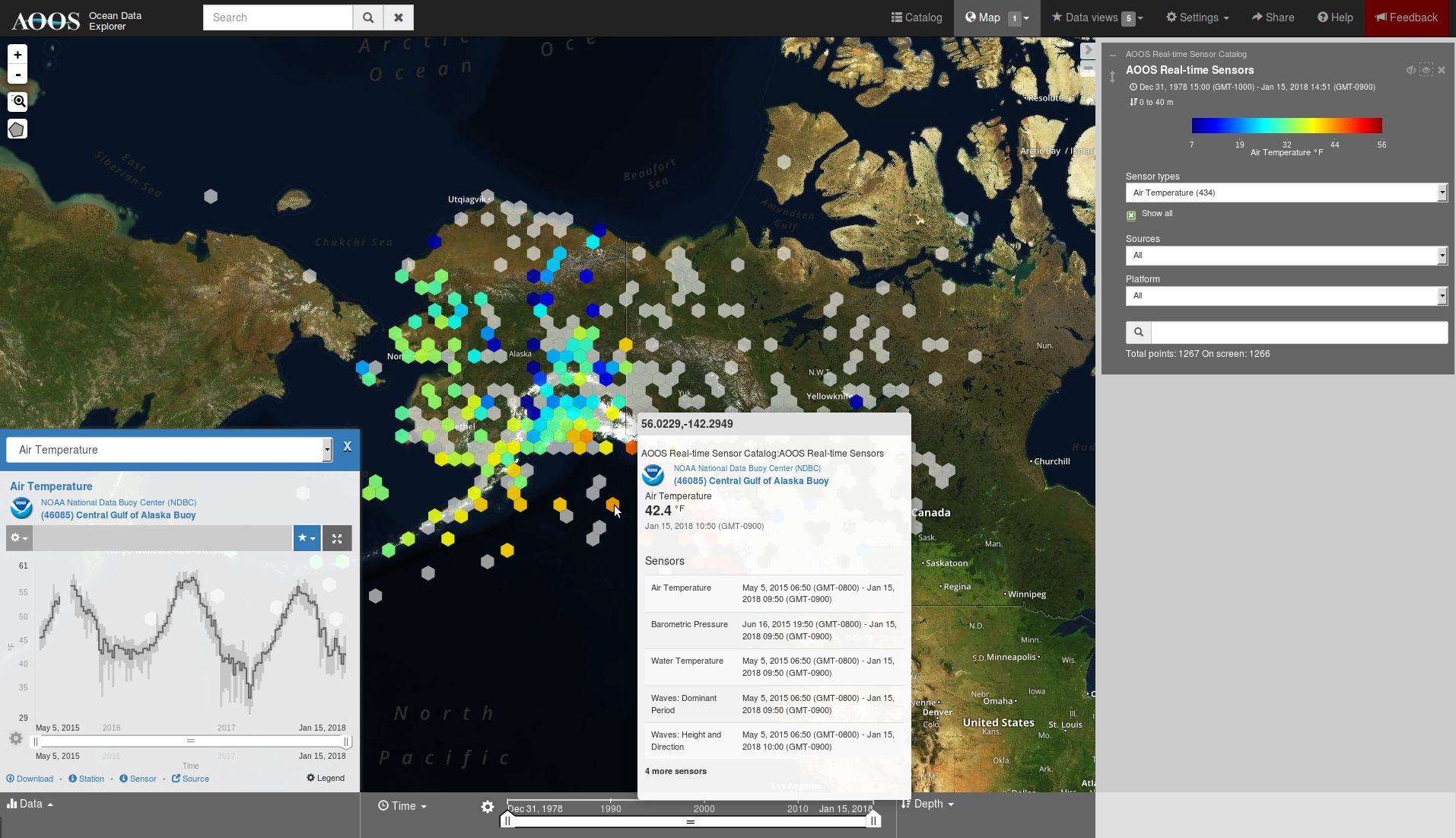Click the NOAA logo in popup

pos(653,475)
